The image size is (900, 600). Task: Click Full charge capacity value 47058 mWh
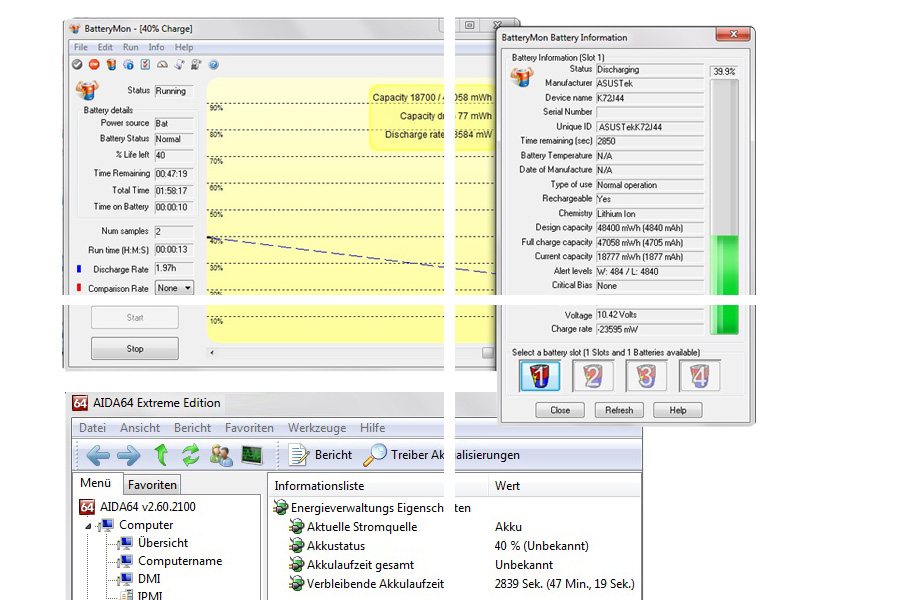pos(650,242)
